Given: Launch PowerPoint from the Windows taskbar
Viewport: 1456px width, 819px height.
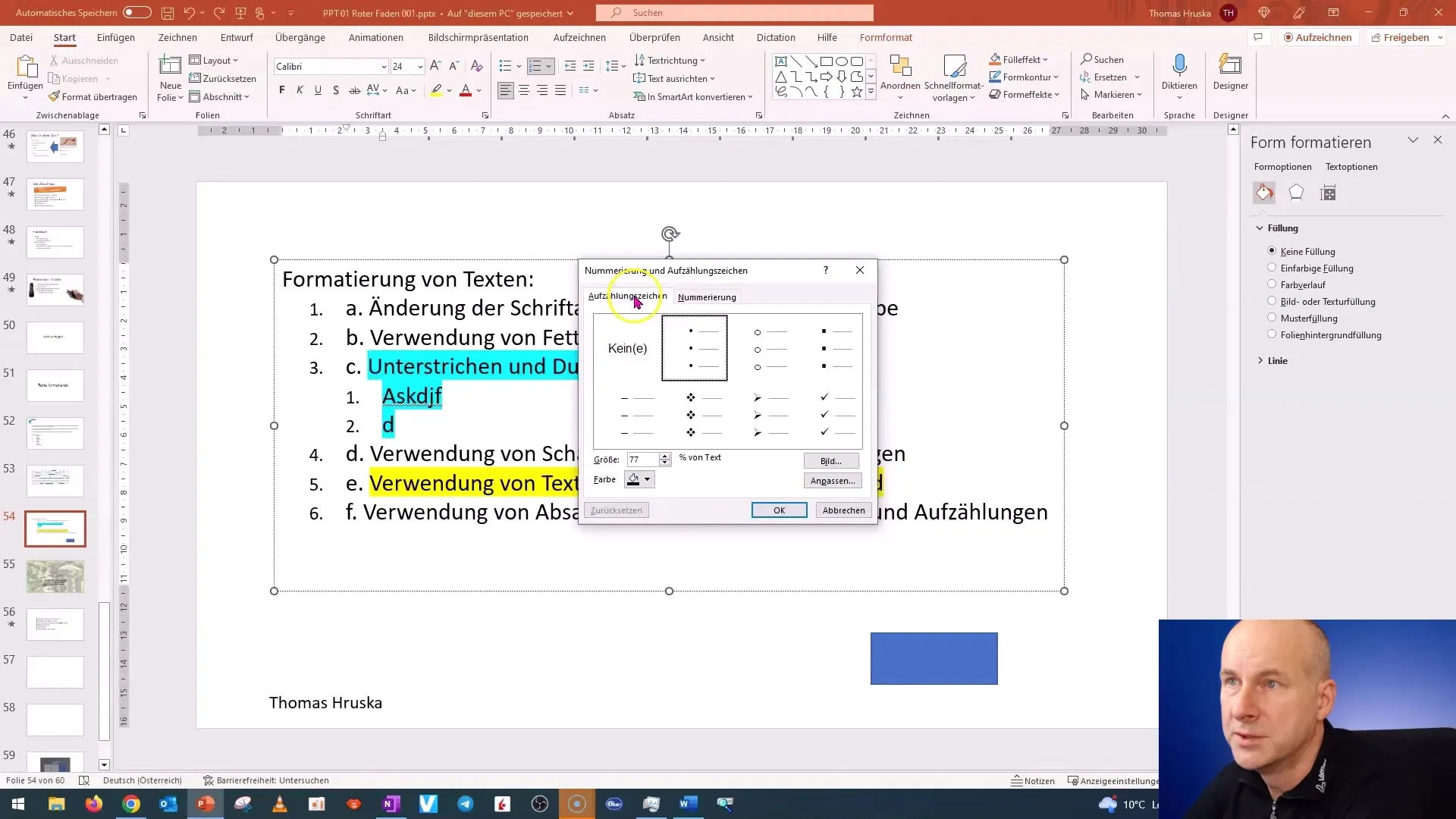Looking at the screenshot, I should [206, 804].
